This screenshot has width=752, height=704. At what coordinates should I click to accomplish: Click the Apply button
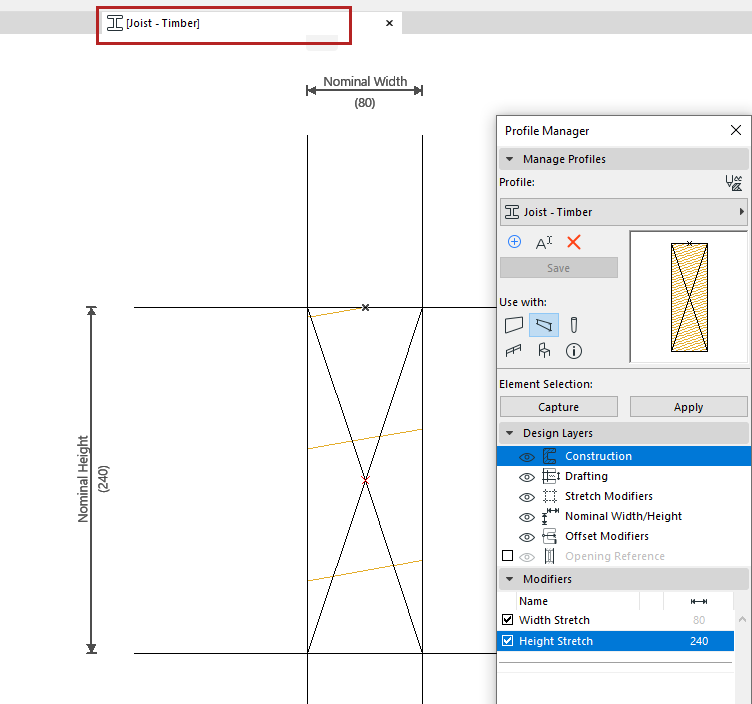(x=688, y=407)
